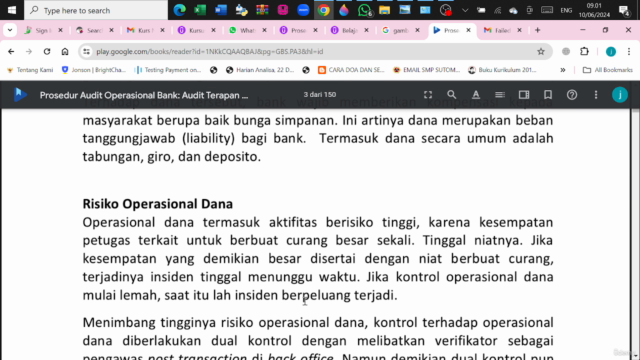The image size is (640, 360).
Task: Open Chrome profile avatar
Action: [611, 51]
